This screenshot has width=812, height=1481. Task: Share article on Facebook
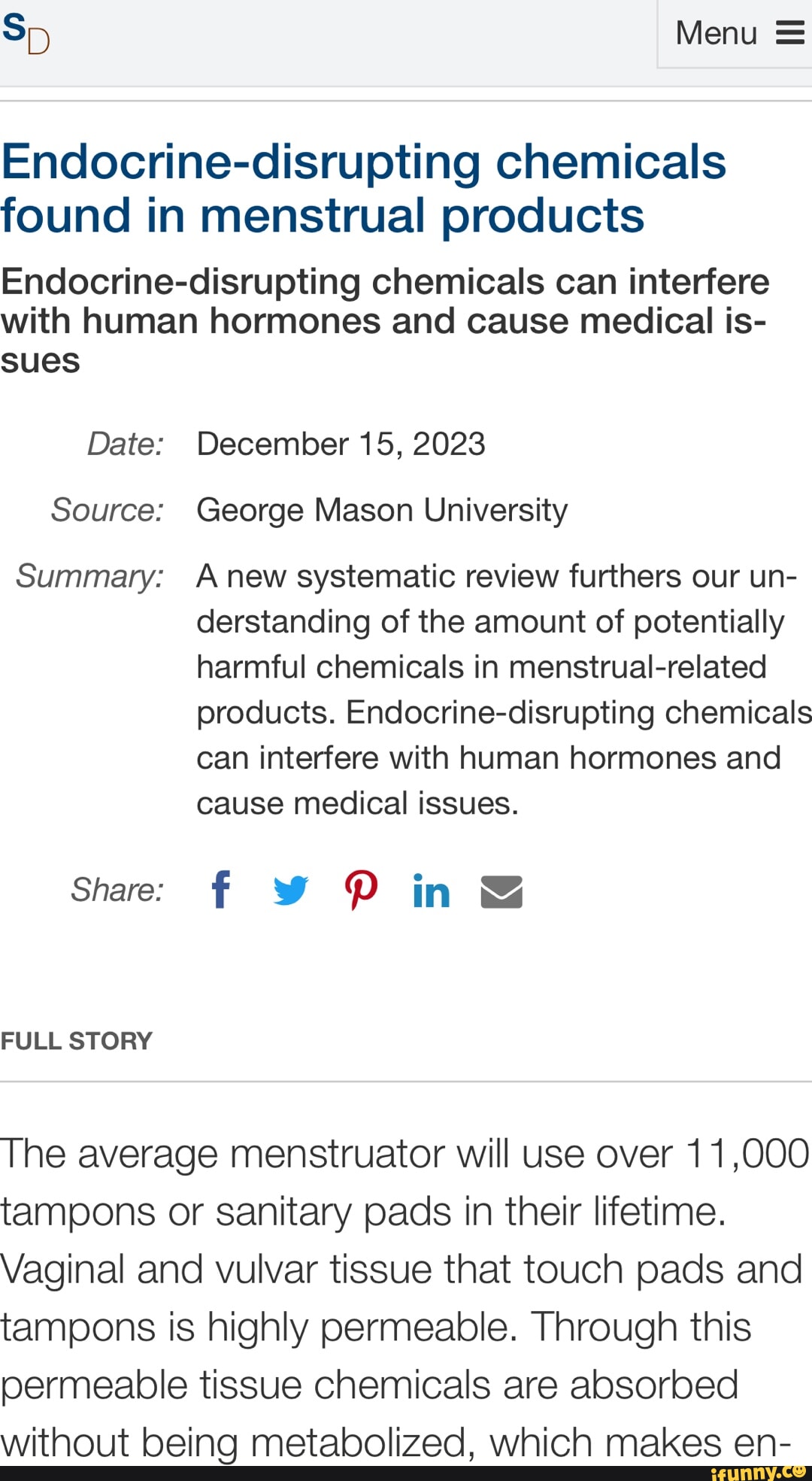[x=220, y=890]
